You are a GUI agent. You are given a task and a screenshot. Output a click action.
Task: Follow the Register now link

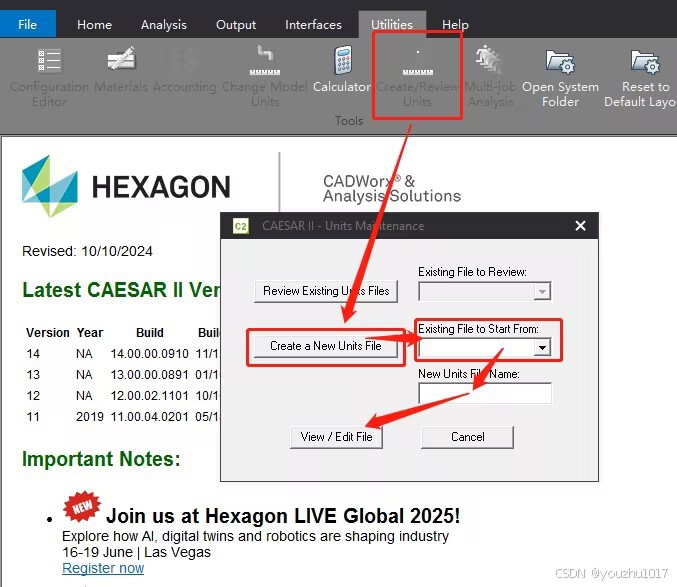[x=103, y=568]
